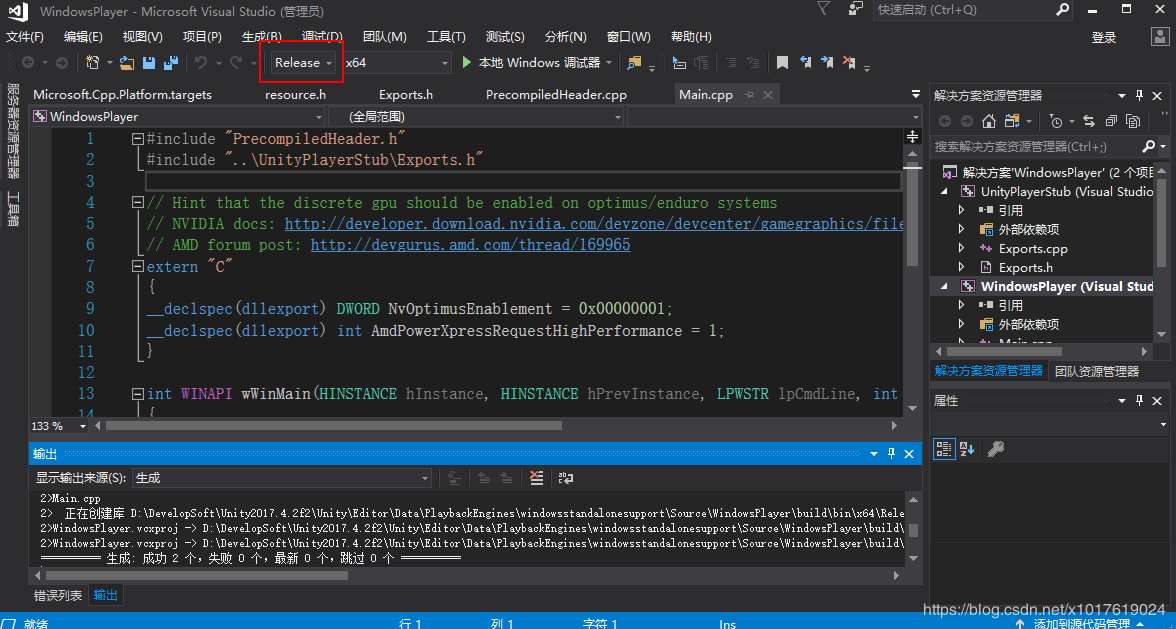Click the New Project toolbar icon
This screenshot has width=1176, height=629.
[93, 63]
